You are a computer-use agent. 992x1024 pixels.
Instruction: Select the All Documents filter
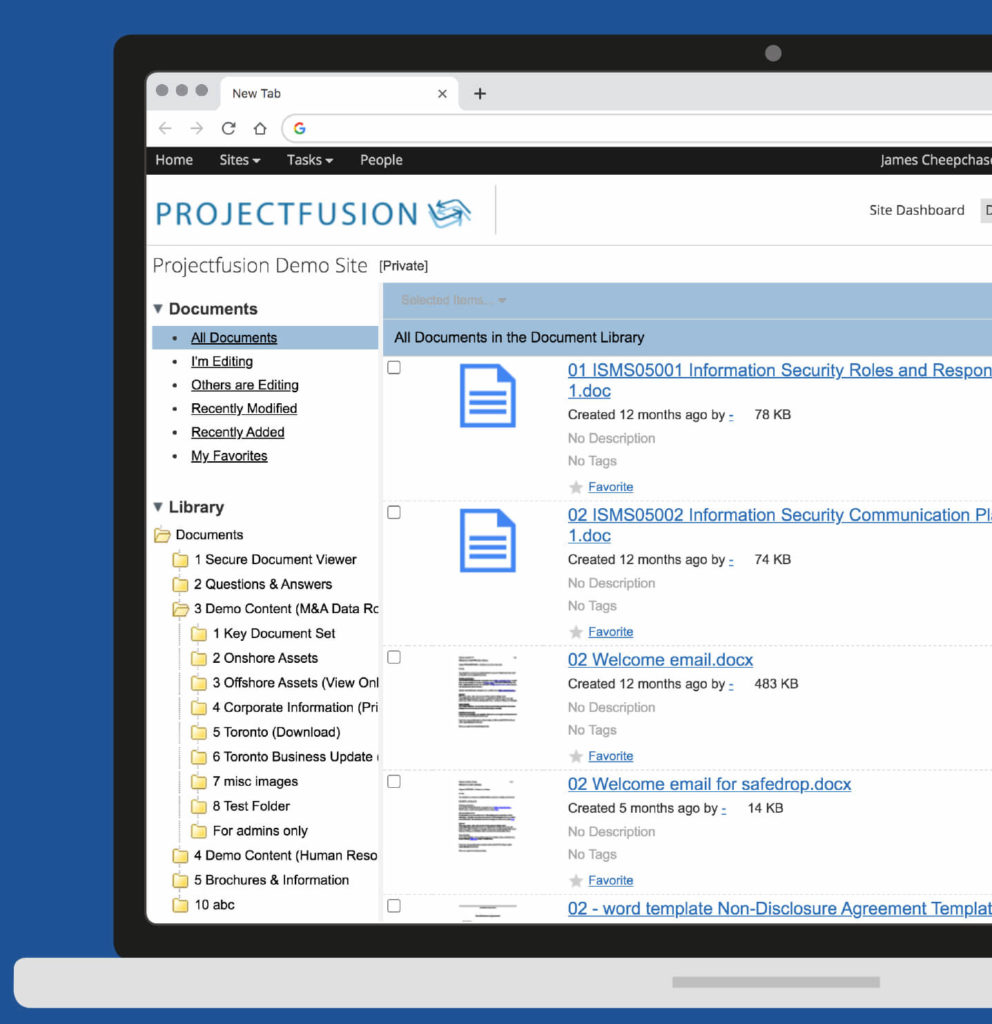[x=234, y=338]
